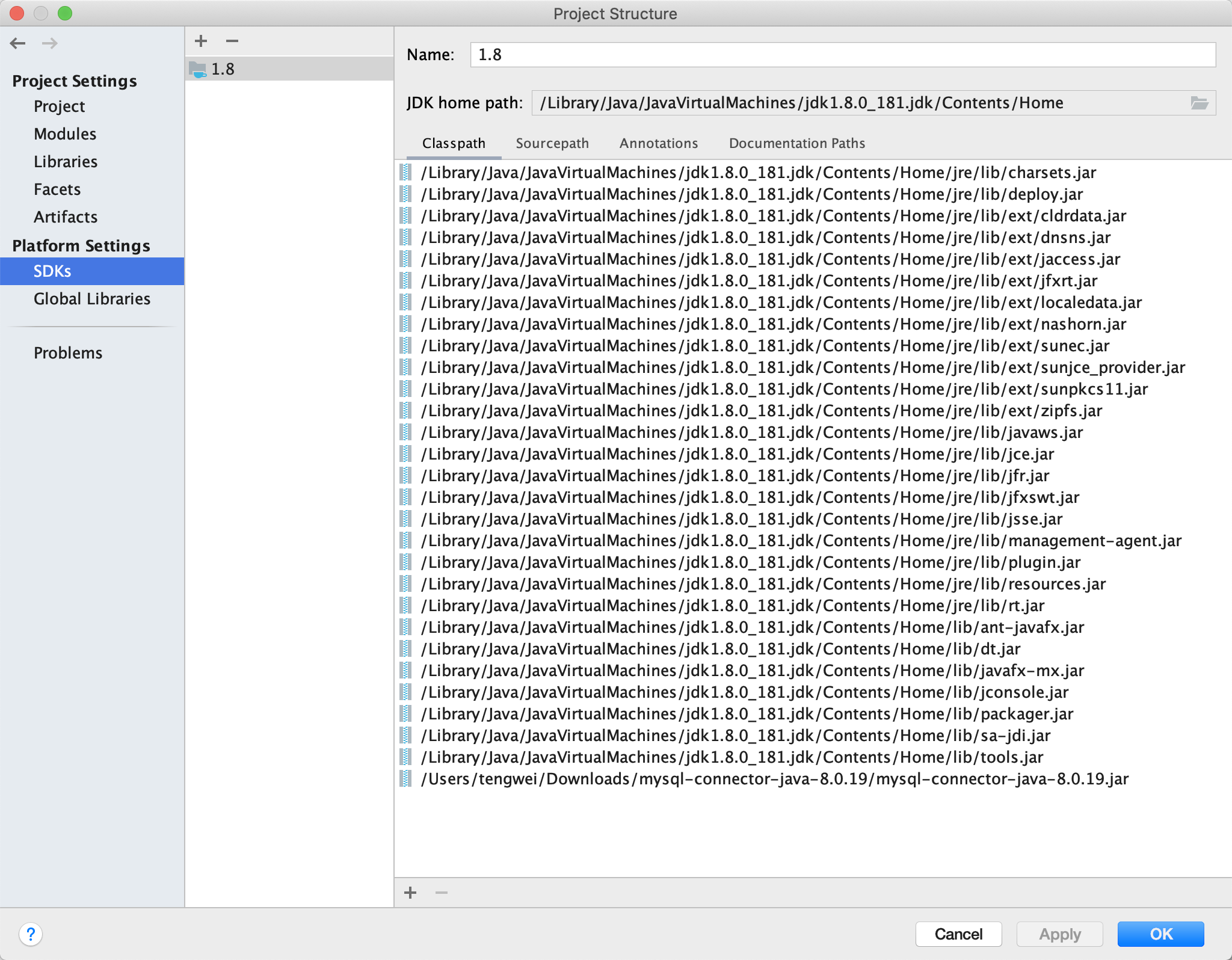Screen dimensions: 1232x960
Task: Open the Problems section
Action: pyautogui.click(x=68, y=353)
